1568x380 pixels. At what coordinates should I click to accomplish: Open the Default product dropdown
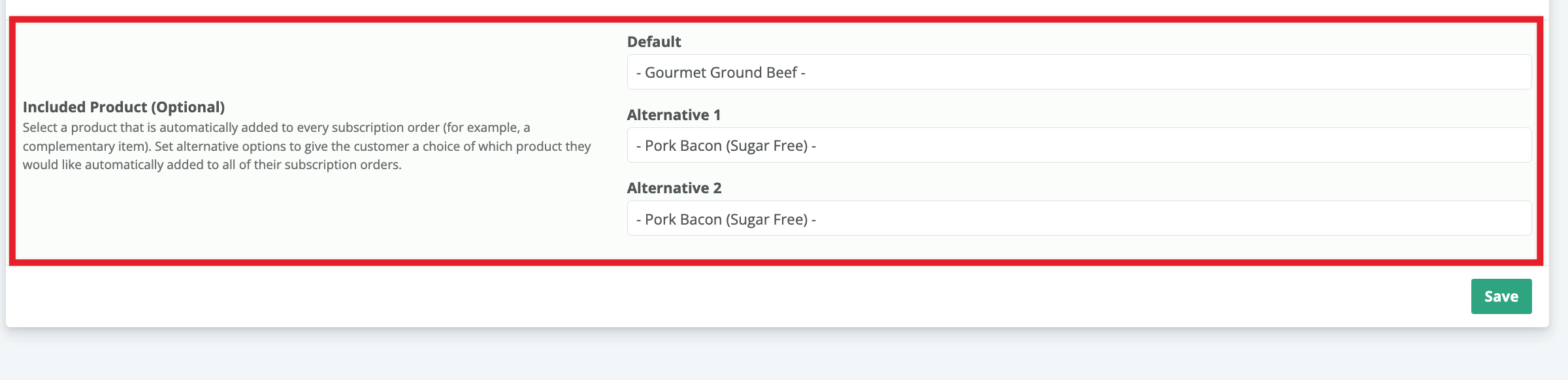click(x=1078, y=72)
